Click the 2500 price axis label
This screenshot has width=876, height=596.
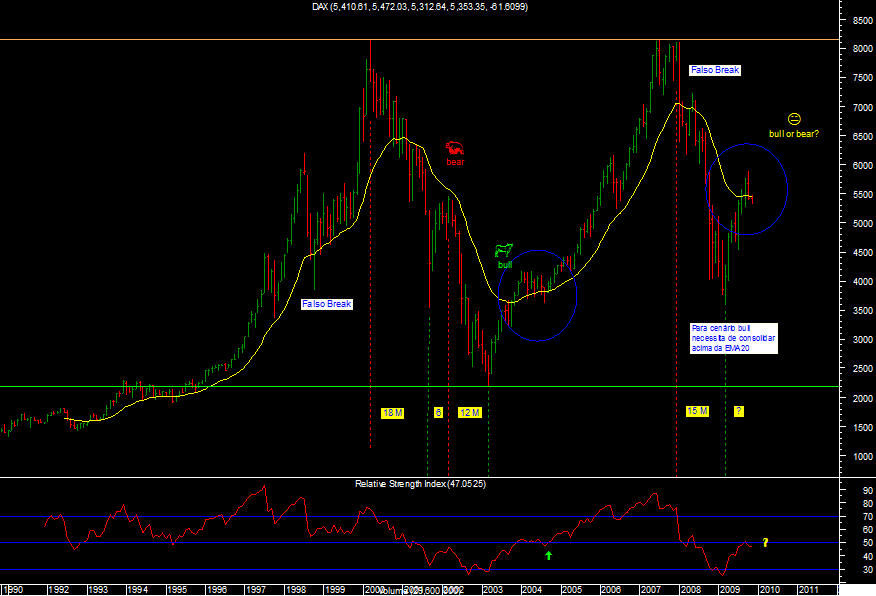(862, 369)
